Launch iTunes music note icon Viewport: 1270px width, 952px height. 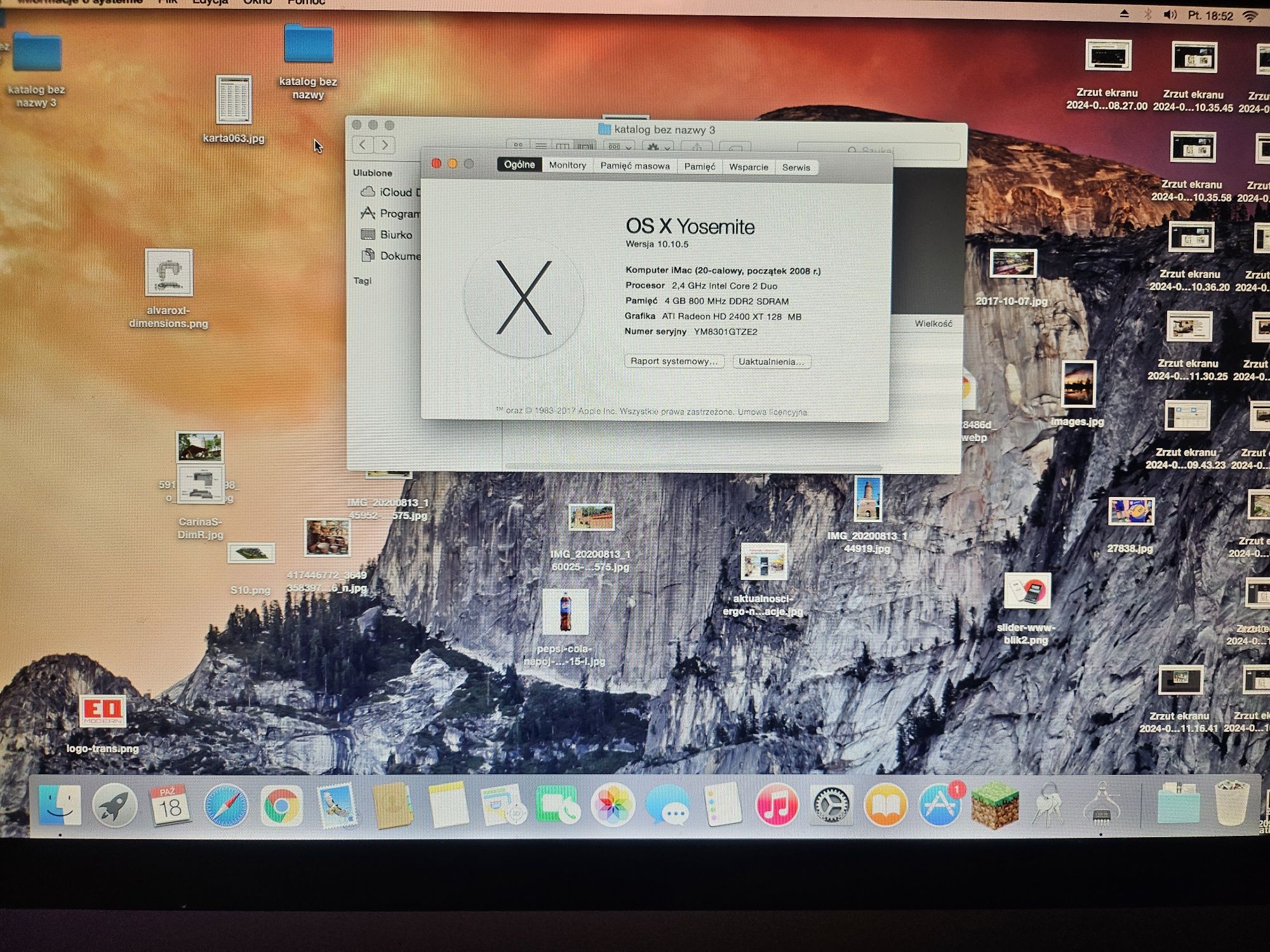777,804
